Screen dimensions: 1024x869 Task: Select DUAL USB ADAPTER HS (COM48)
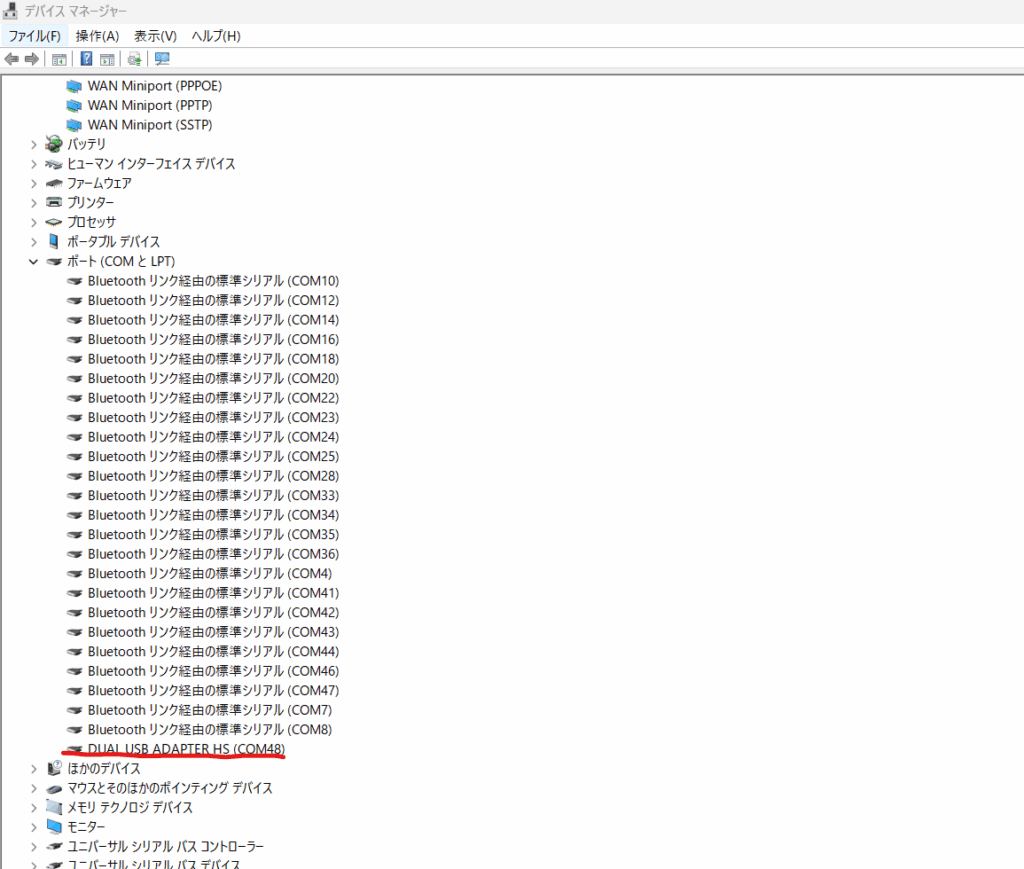(186, 749)
